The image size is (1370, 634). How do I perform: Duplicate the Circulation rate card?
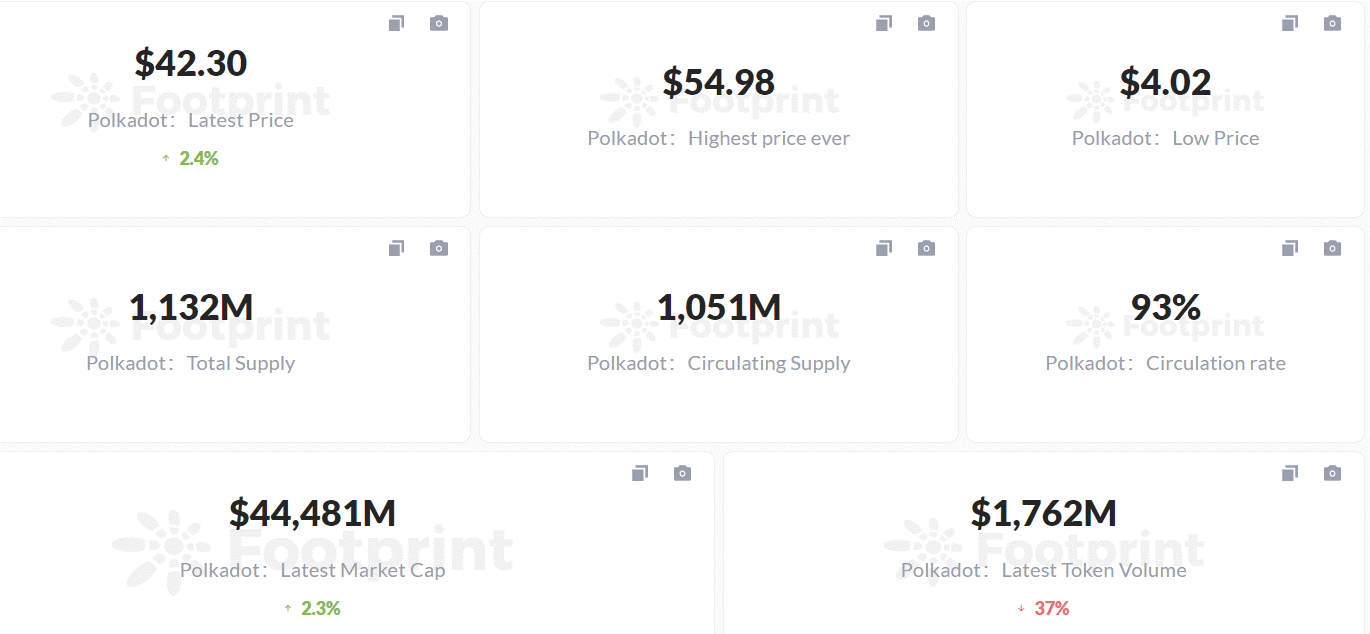(1290, 248)
